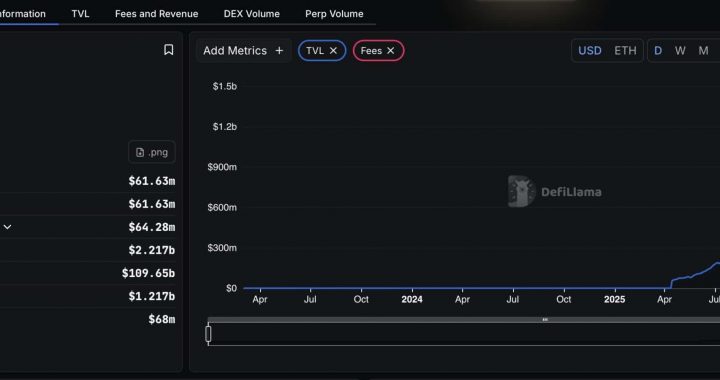Remove the TVL metric chip
The height and width of the screenshot is (380, 720).
(333, 50)
